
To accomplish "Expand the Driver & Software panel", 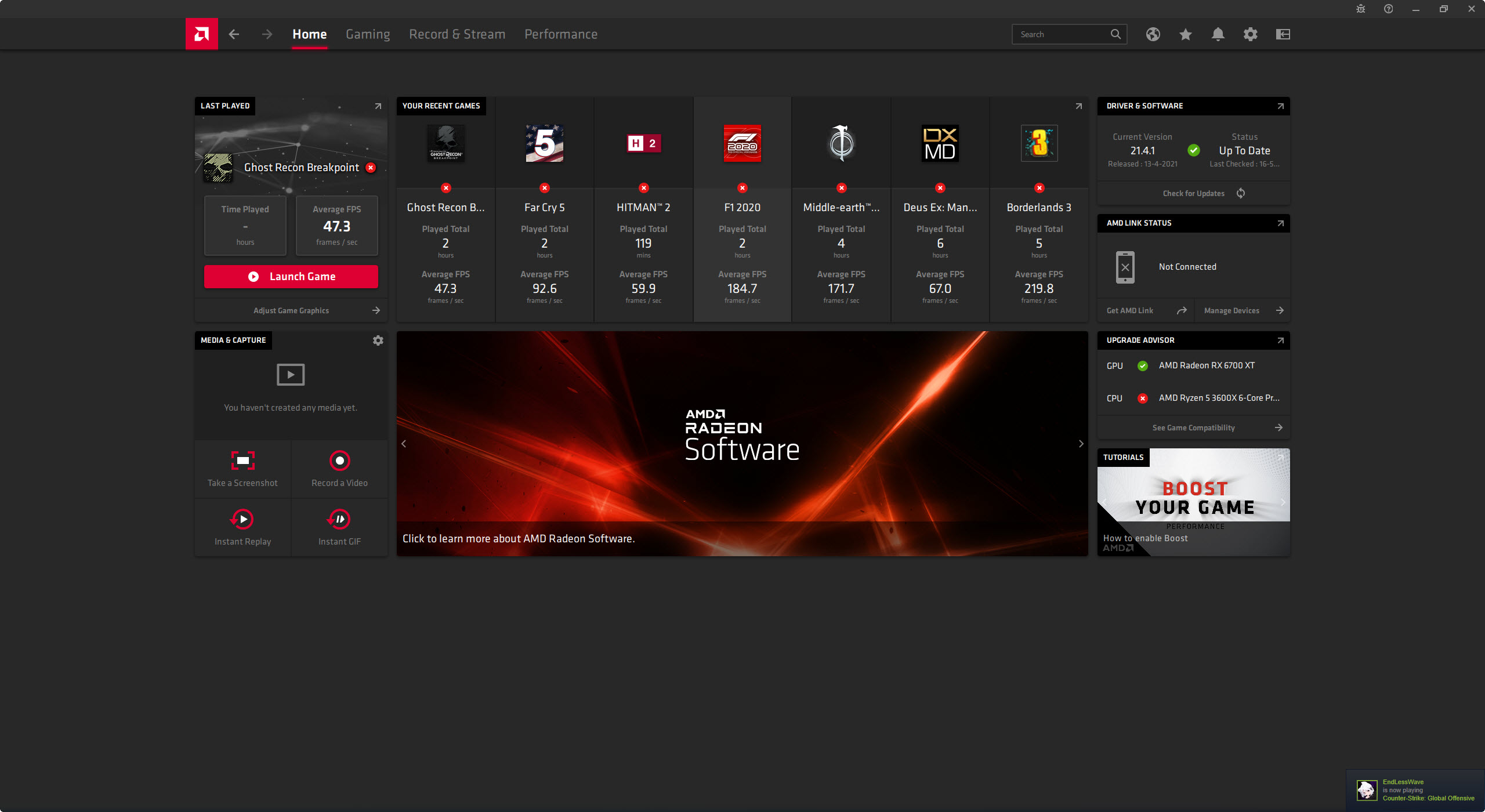I will 1281,106.
